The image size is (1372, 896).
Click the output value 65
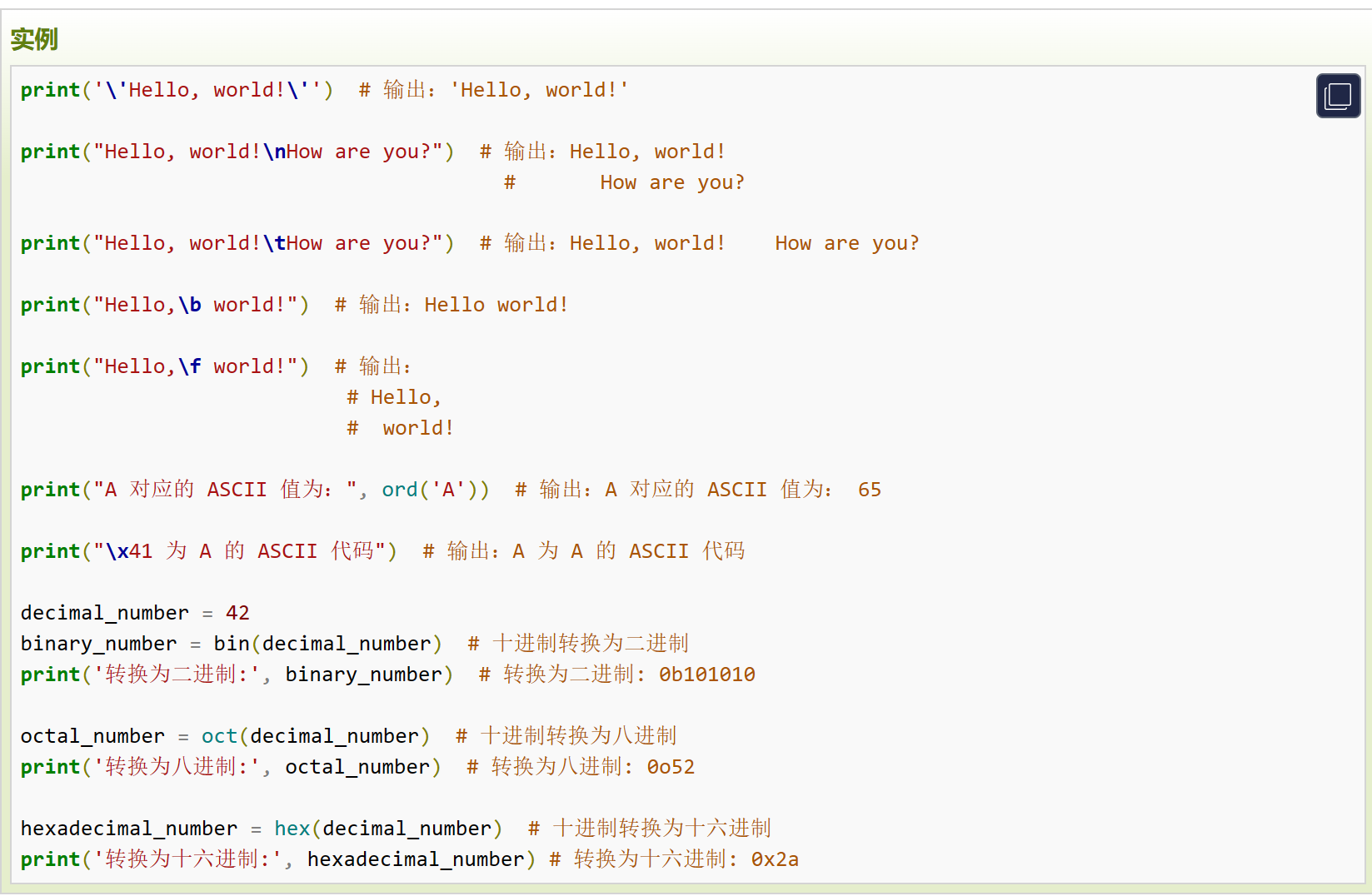[x=870, y=490]
